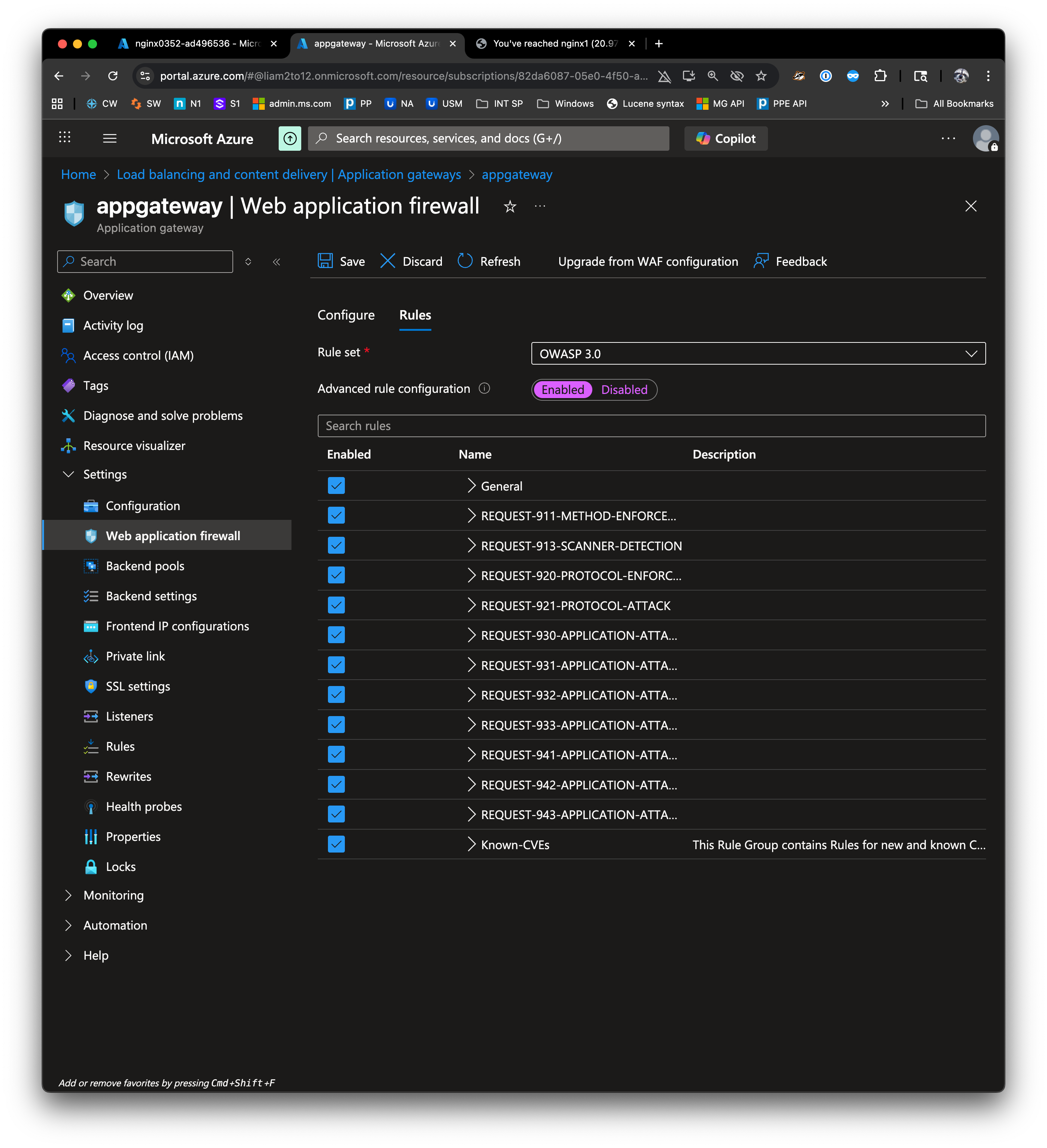This screenshot has width=1047, height=1148.
Task: Open the Rule set OWASP 3.0 dropdown
Action: (758, 354)
